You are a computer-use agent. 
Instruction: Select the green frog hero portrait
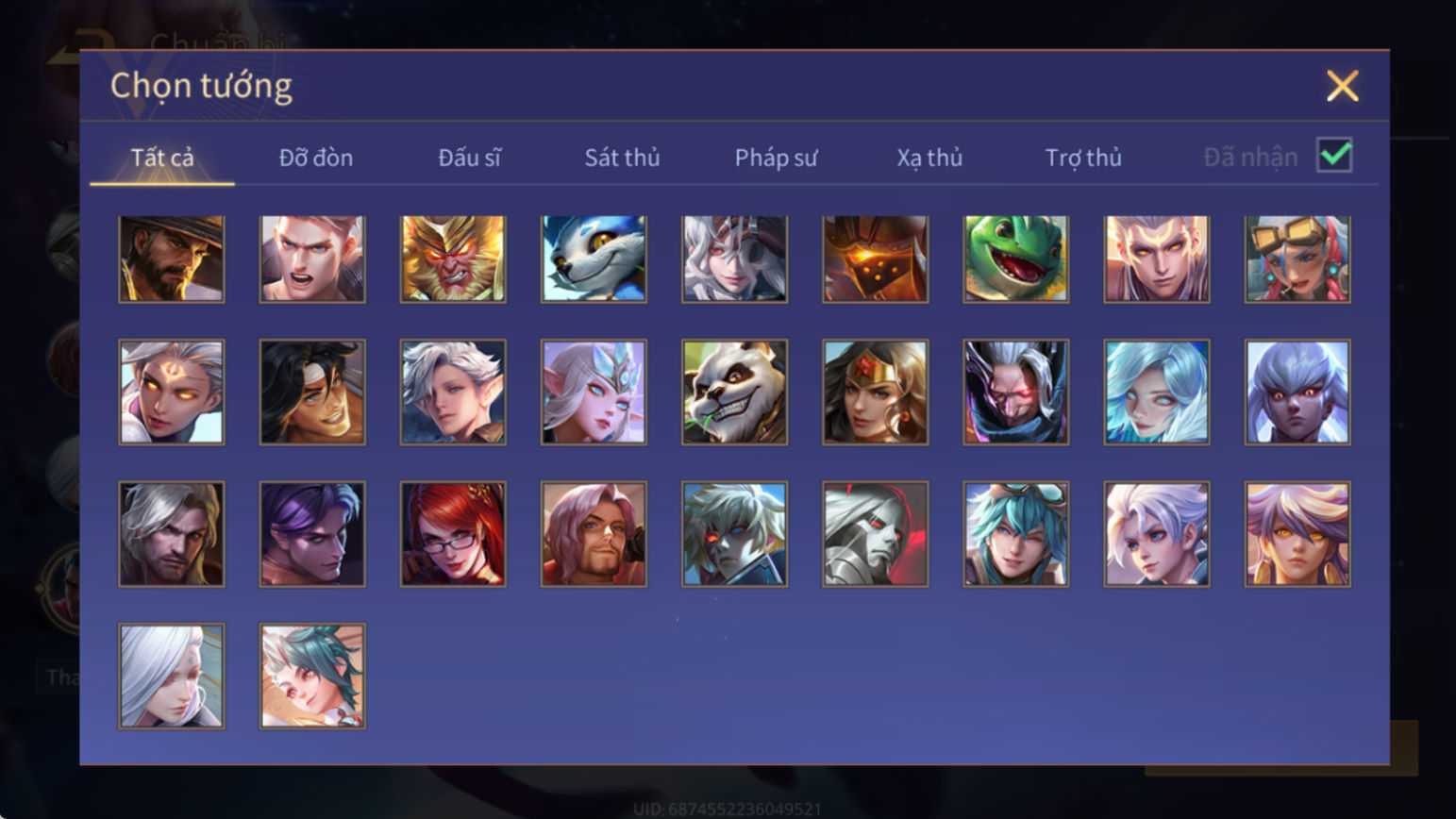[x=1015, y=259]
